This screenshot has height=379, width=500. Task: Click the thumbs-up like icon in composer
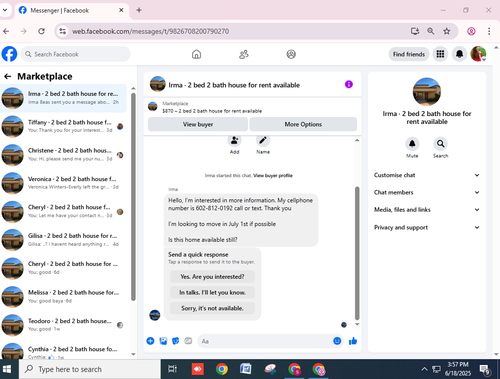pos(353,341)
